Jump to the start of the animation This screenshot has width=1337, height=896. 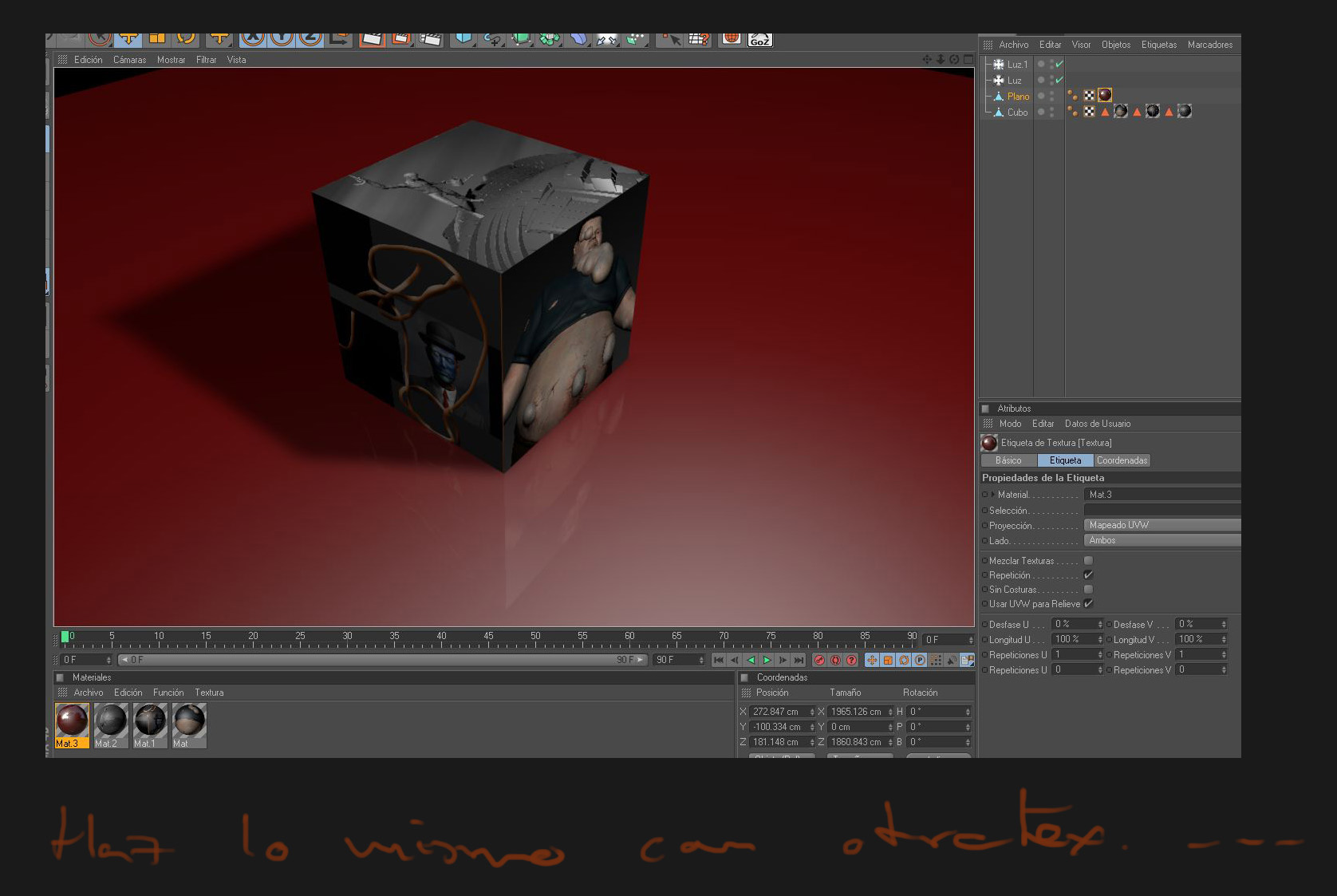point(719,660)
